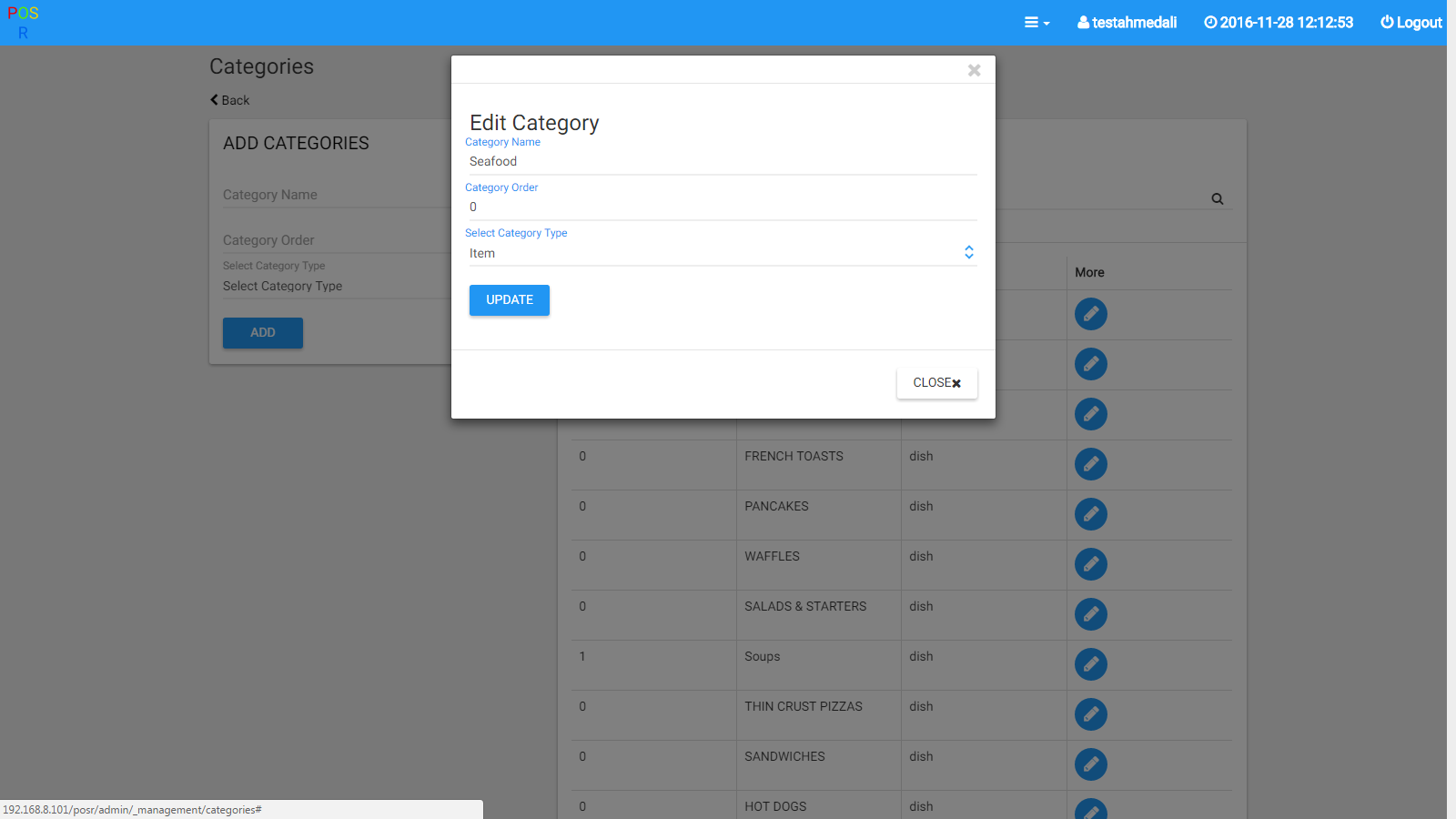This screenshot has width=1456, height=819.
Task: Edit the Soups category
Action: 1090,664
